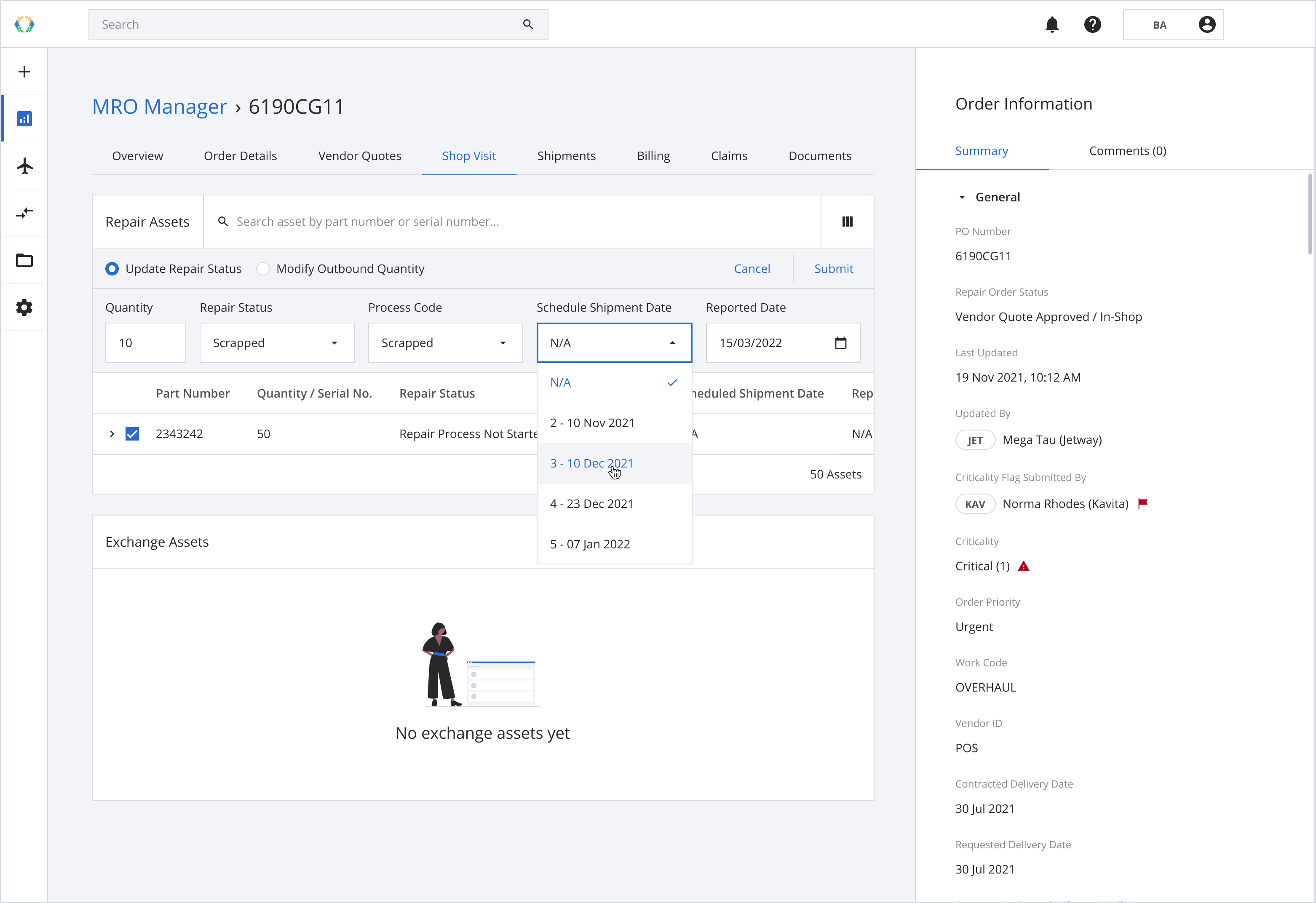Click the Quantity input field
The image size is (1316, 903).
[145, 342]
